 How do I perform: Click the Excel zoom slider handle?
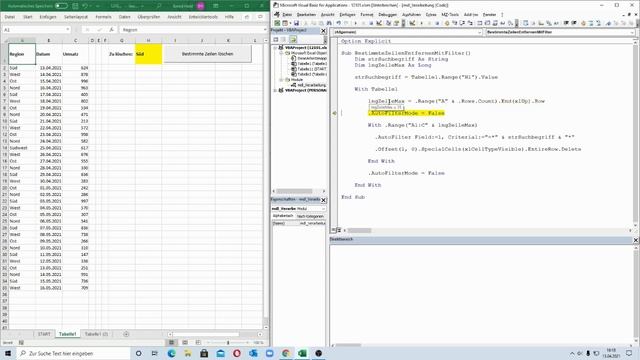(x=228, y=342)
